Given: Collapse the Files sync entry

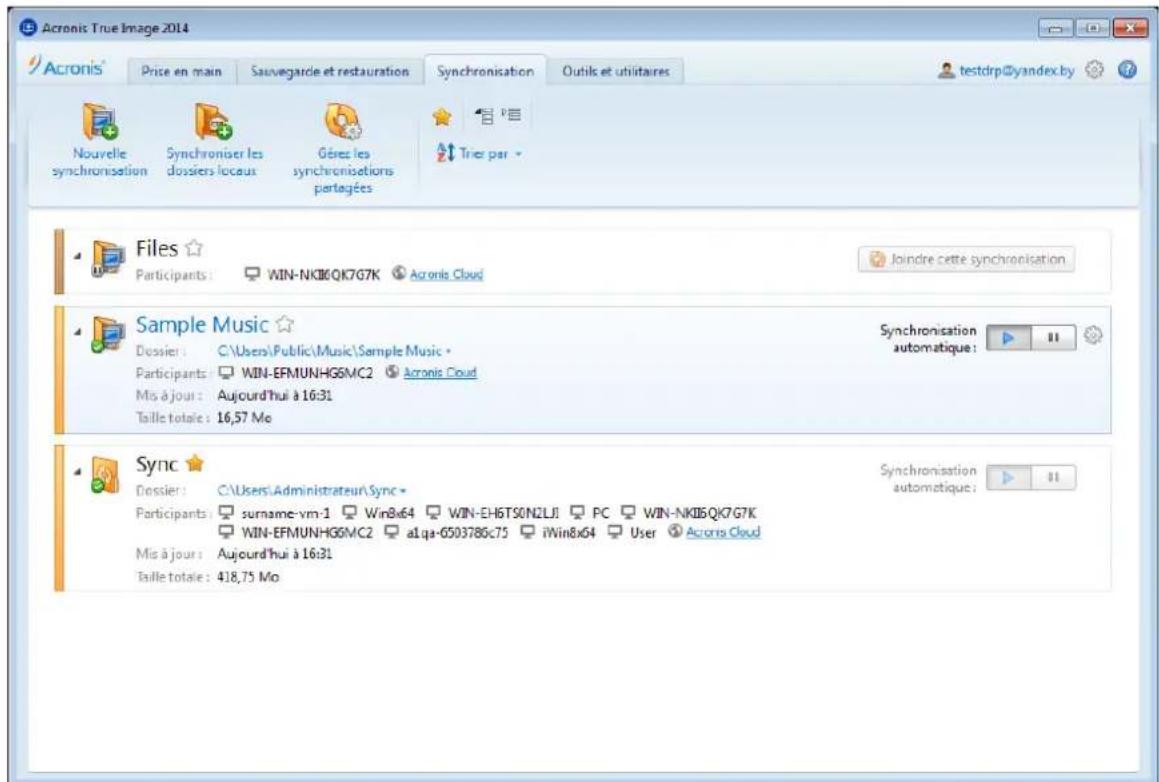Looking at the screenshot, I should coord(78,256).
